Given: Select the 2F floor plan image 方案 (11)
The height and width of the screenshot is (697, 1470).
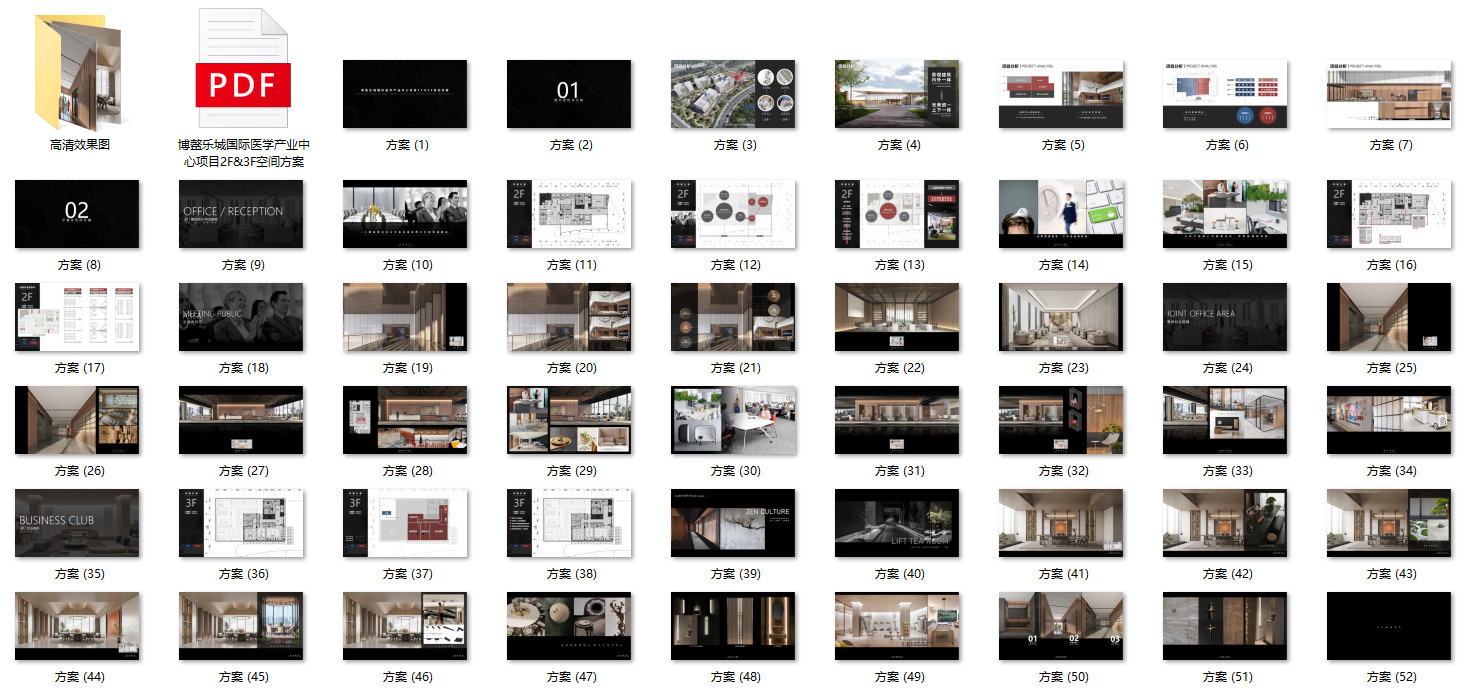Looking at the screenshot, I should (x=569, y=214).
